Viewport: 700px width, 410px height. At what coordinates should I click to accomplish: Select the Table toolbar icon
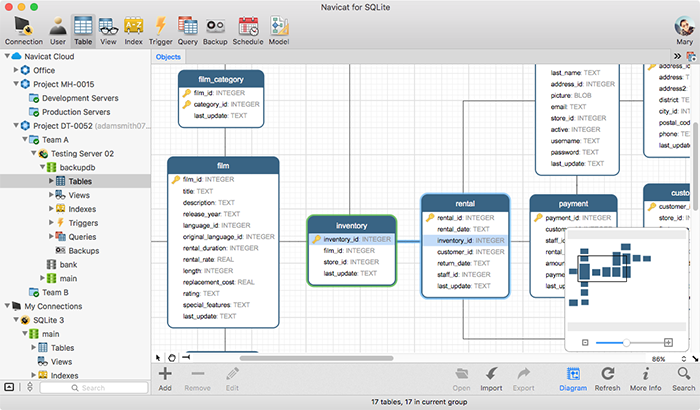tap(83, 31)
